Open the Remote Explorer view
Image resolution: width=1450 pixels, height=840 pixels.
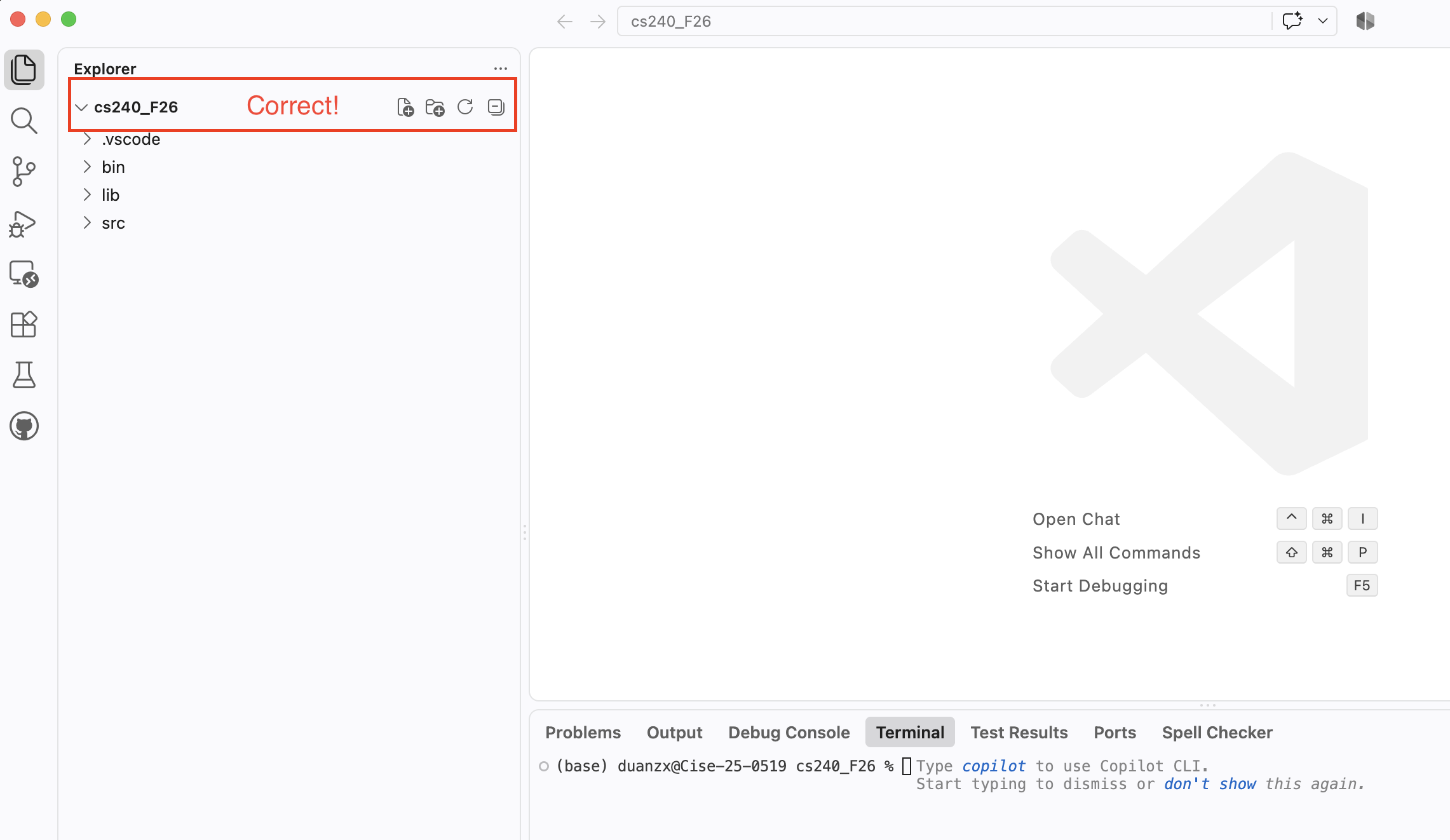pyautogui.click(x=24, y=274)
